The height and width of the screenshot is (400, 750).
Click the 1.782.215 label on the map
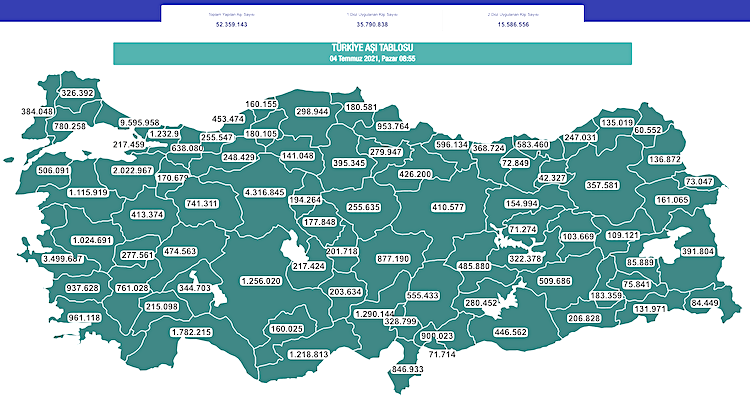(x=191, y=332)
